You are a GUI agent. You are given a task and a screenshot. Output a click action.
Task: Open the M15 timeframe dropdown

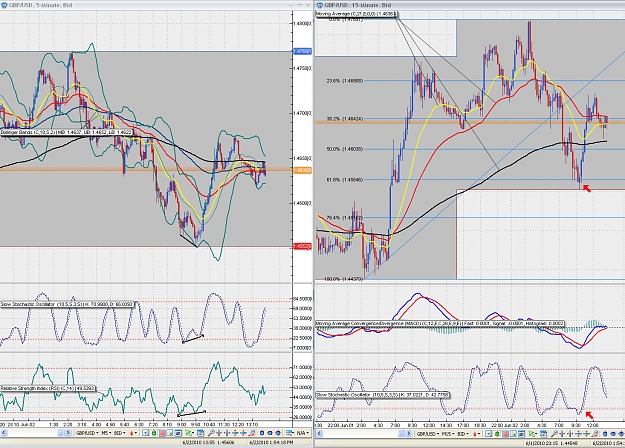click(448, 434)
